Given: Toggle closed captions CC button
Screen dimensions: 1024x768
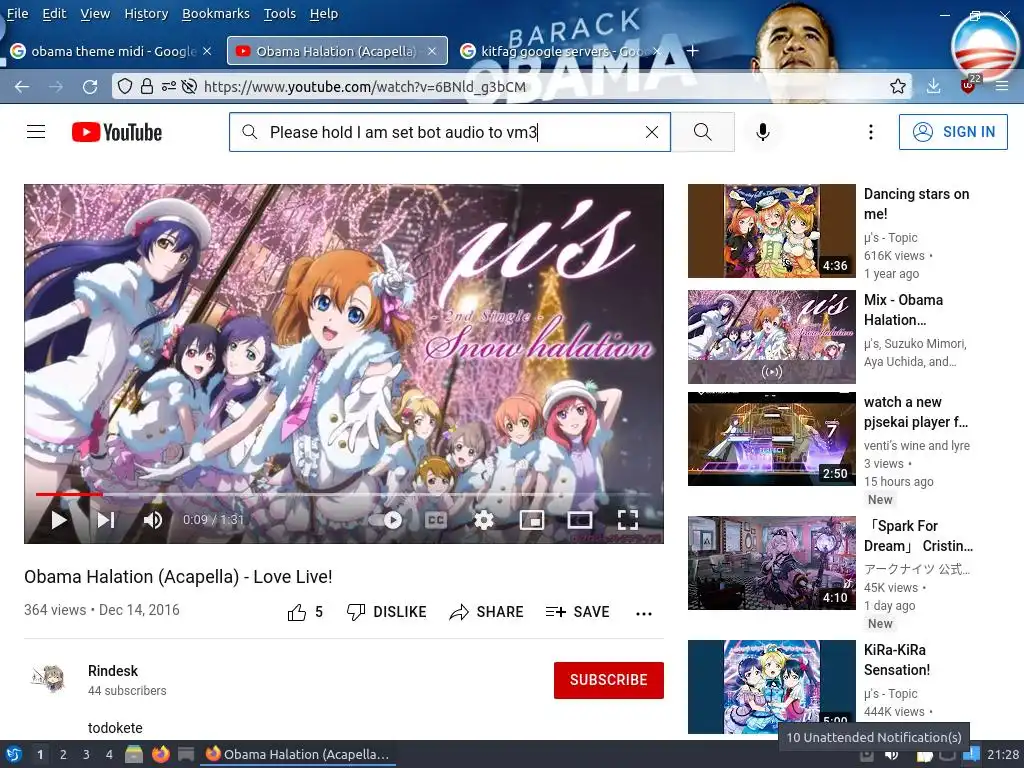Looking at the screenshot, I should point(436,520).
